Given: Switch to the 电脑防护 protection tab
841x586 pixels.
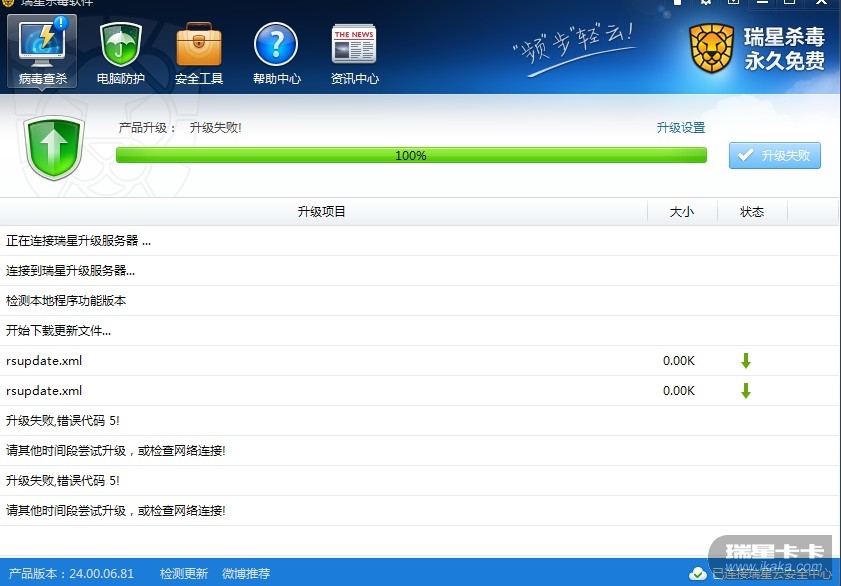Looking at the screenshot, I should 121,53.
